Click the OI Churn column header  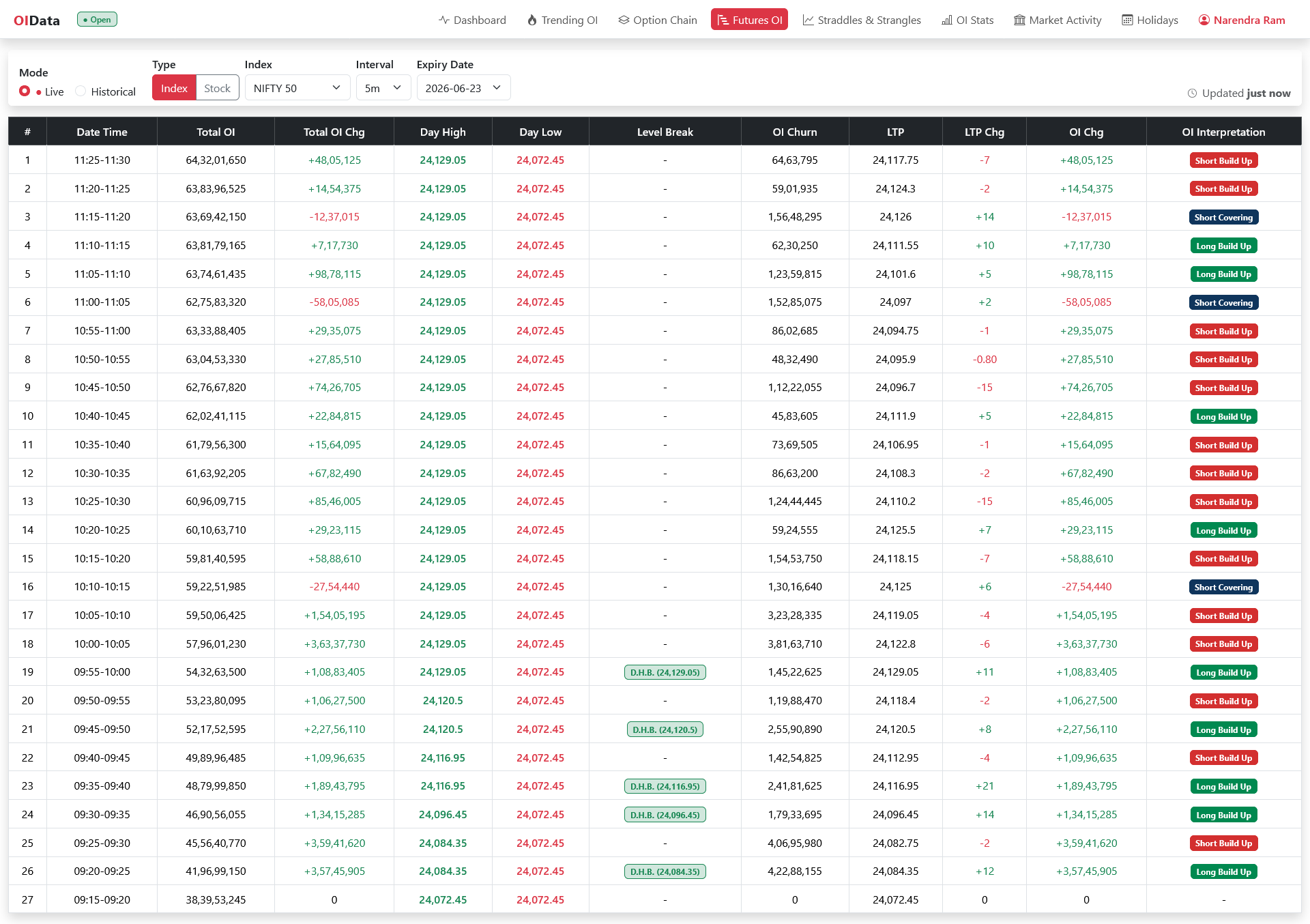[795, 132]
